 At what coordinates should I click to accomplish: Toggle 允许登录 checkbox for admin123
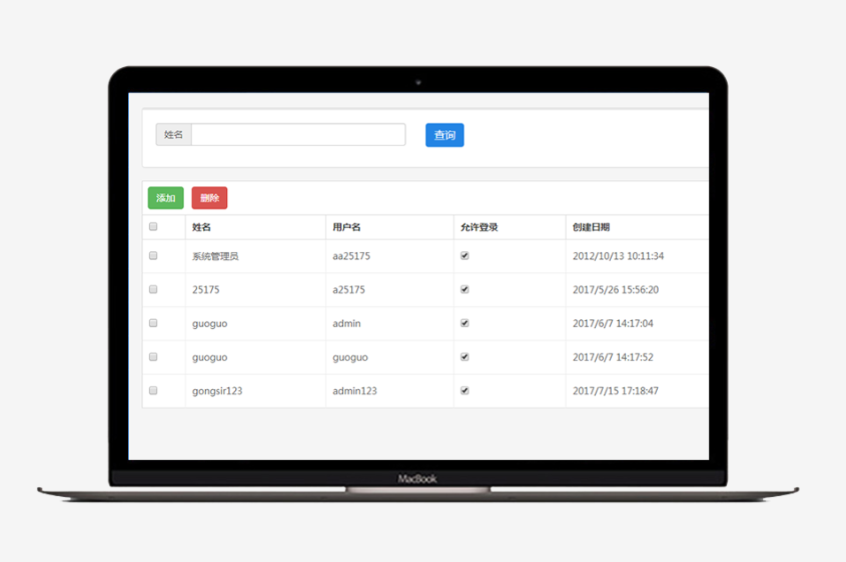click(x=464, y=390)
